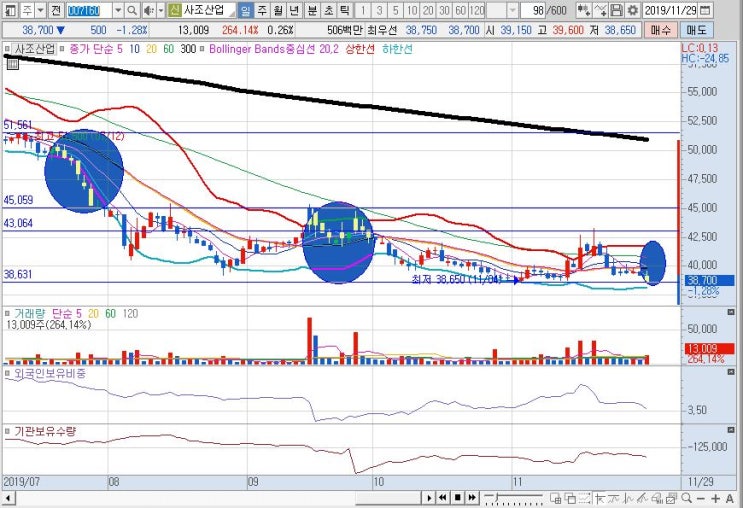
Task: Open the calendar date picker icon
Action: click(x=705, y=10)
